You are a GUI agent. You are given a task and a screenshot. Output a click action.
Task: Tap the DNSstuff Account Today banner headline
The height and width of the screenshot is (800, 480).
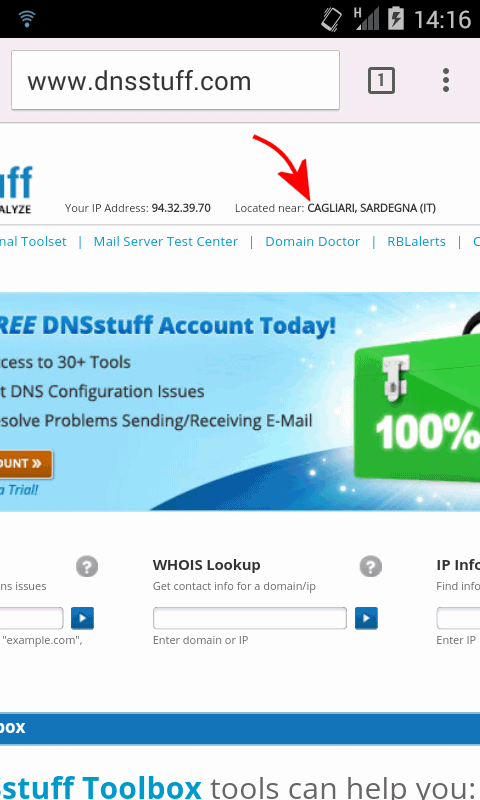click(x=168, y=325)
